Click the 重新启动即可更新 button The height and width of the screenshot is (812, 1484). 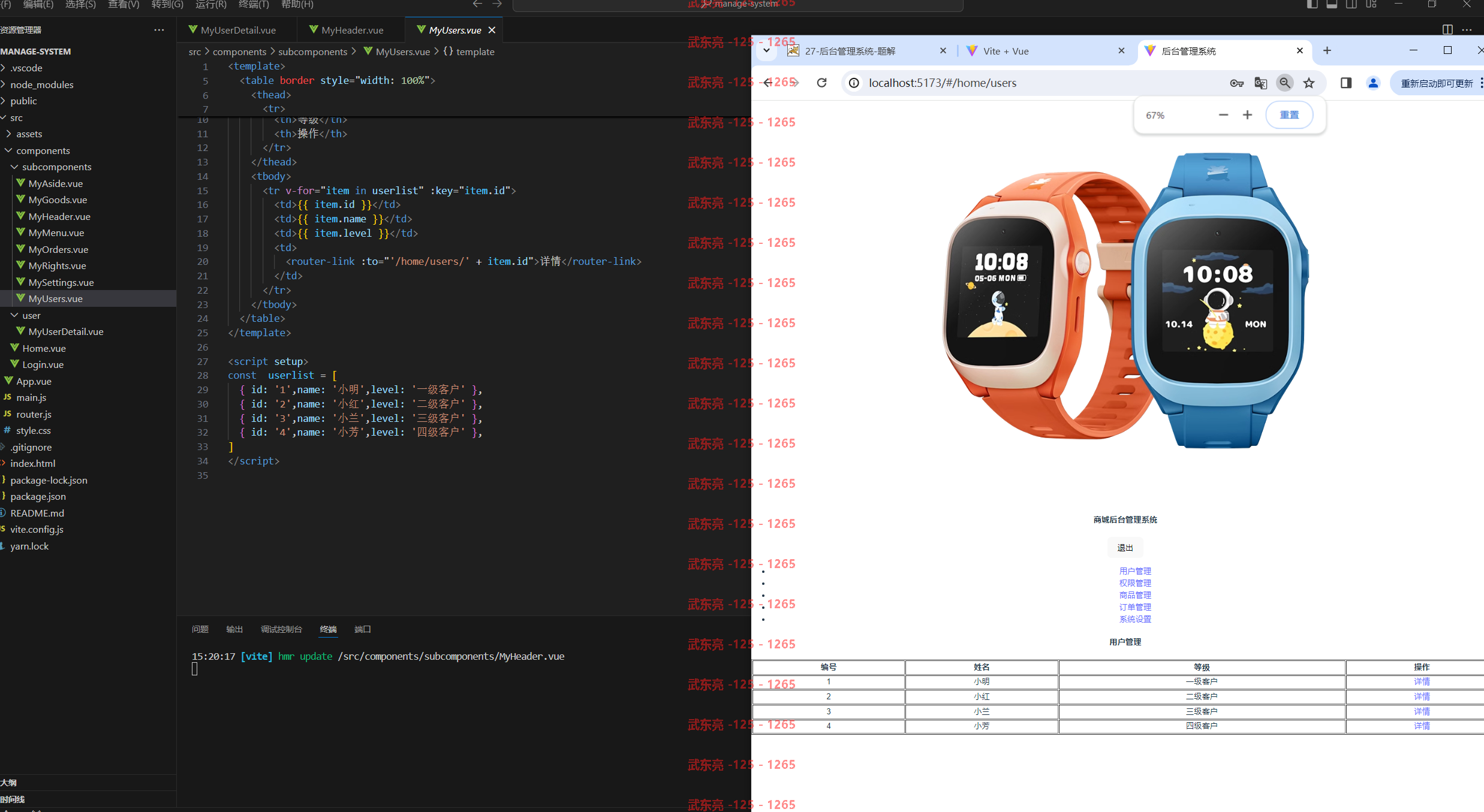tap(1437, 83)
